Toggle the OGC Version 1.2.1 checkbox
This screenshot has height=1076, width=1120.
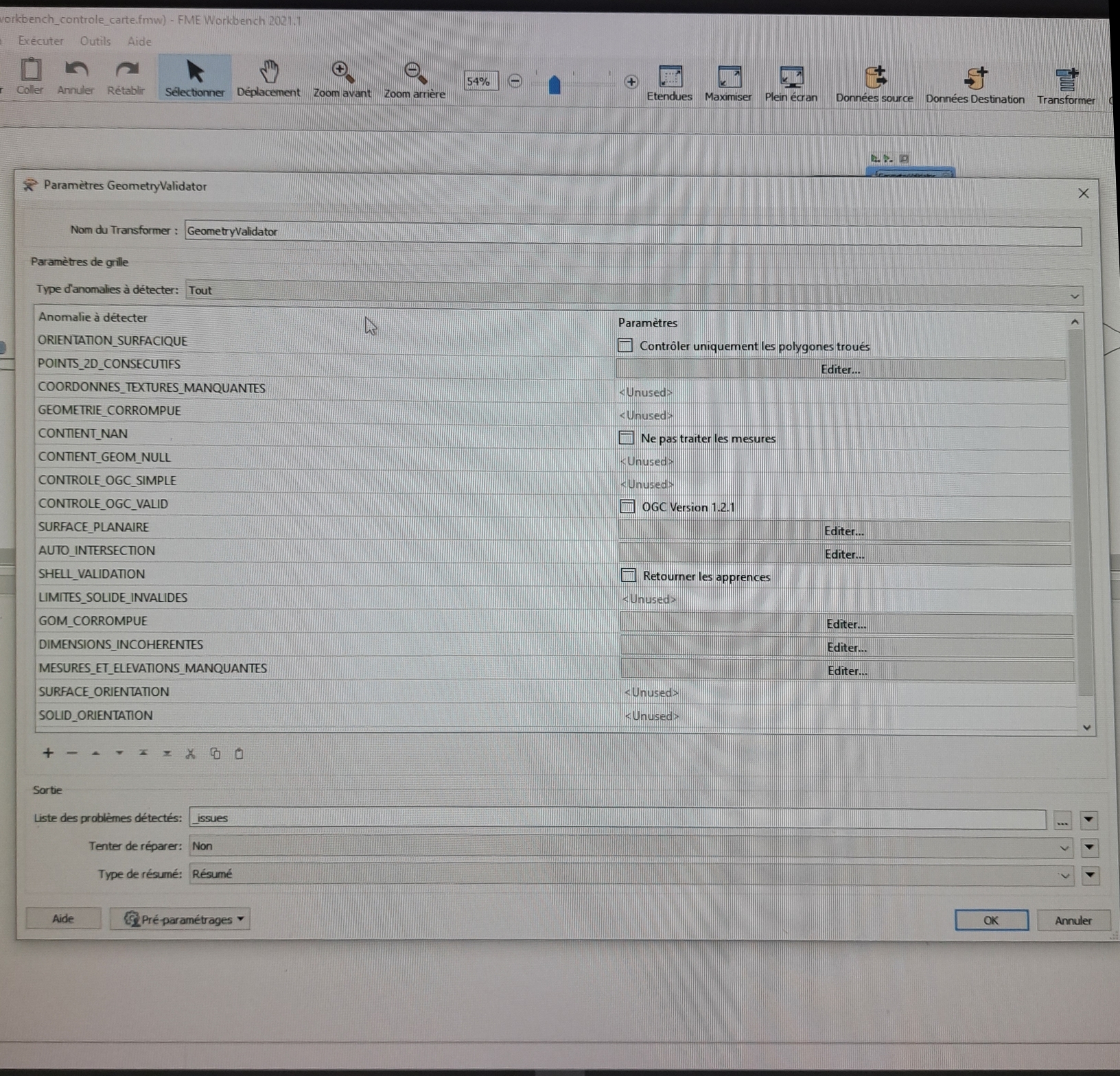(627, 506)
